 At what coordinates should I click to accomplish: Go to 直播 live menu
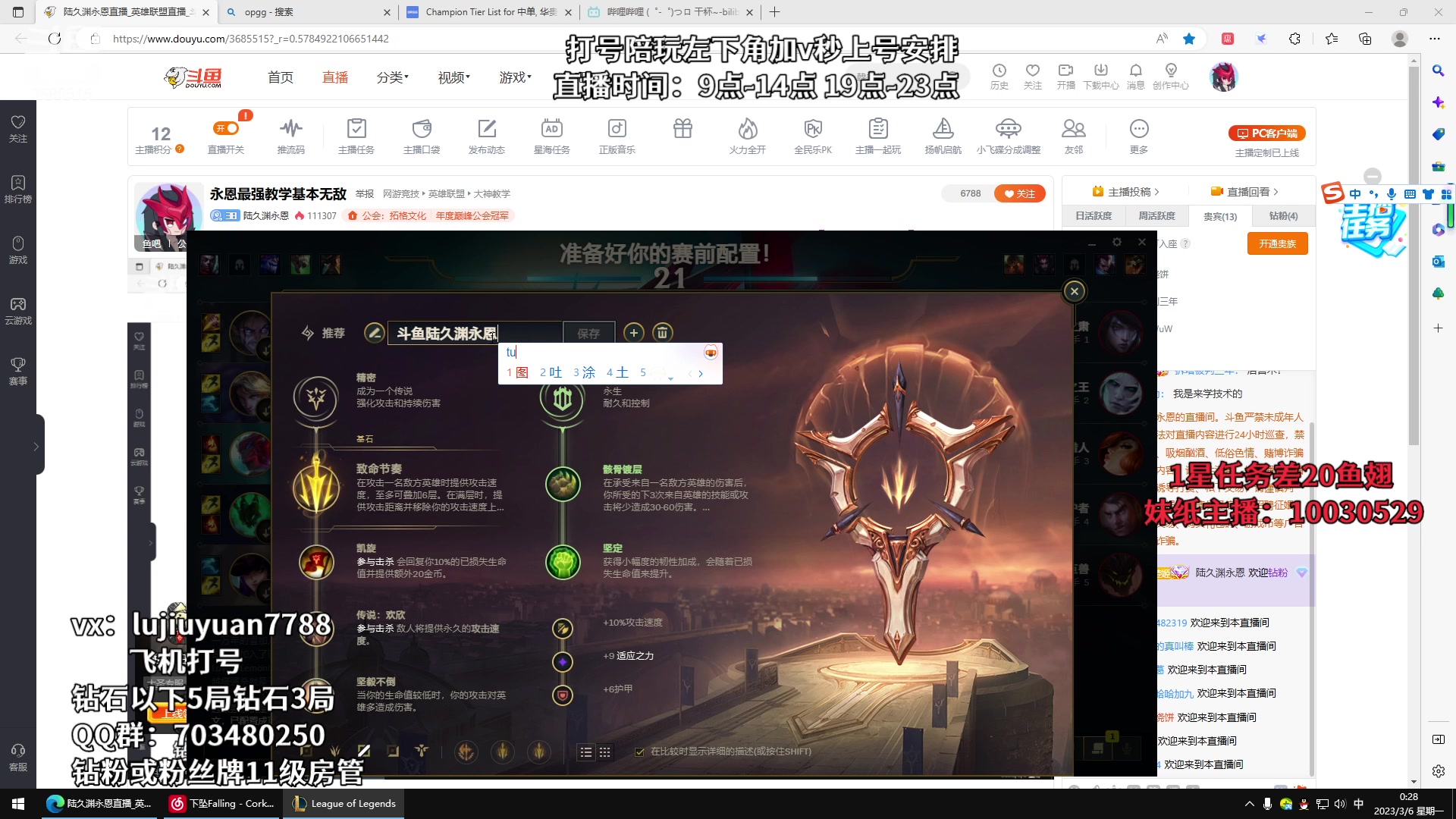(x=335, y=77)
